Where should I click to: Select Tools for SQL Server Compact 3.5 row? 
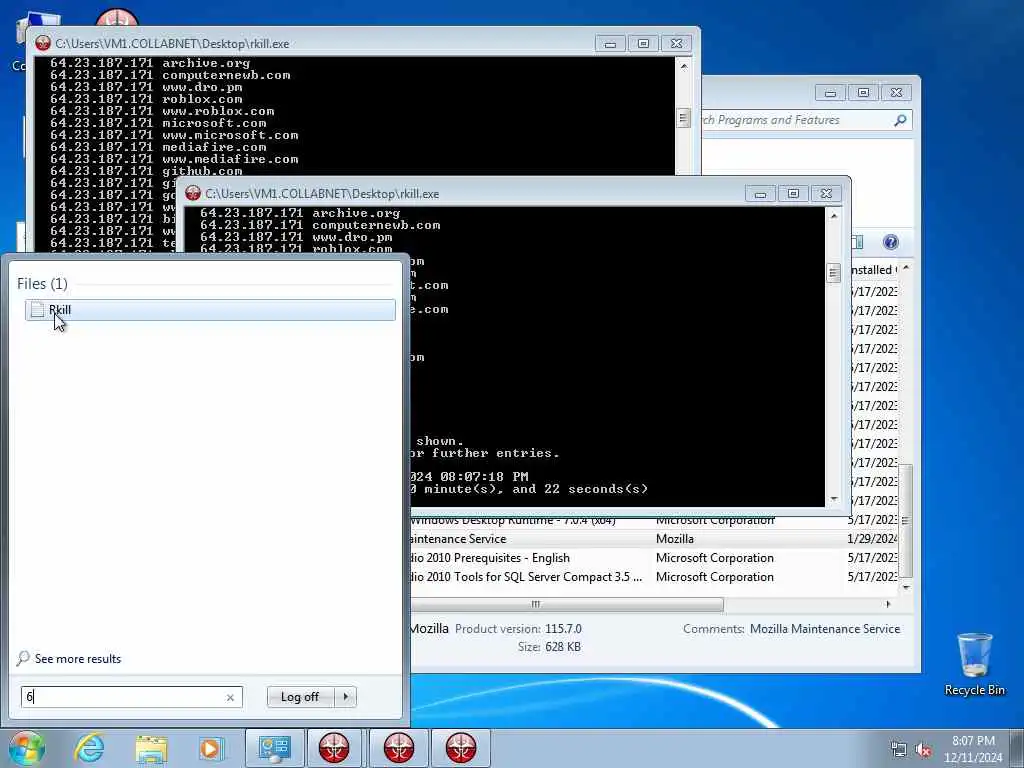click(654, 577)
